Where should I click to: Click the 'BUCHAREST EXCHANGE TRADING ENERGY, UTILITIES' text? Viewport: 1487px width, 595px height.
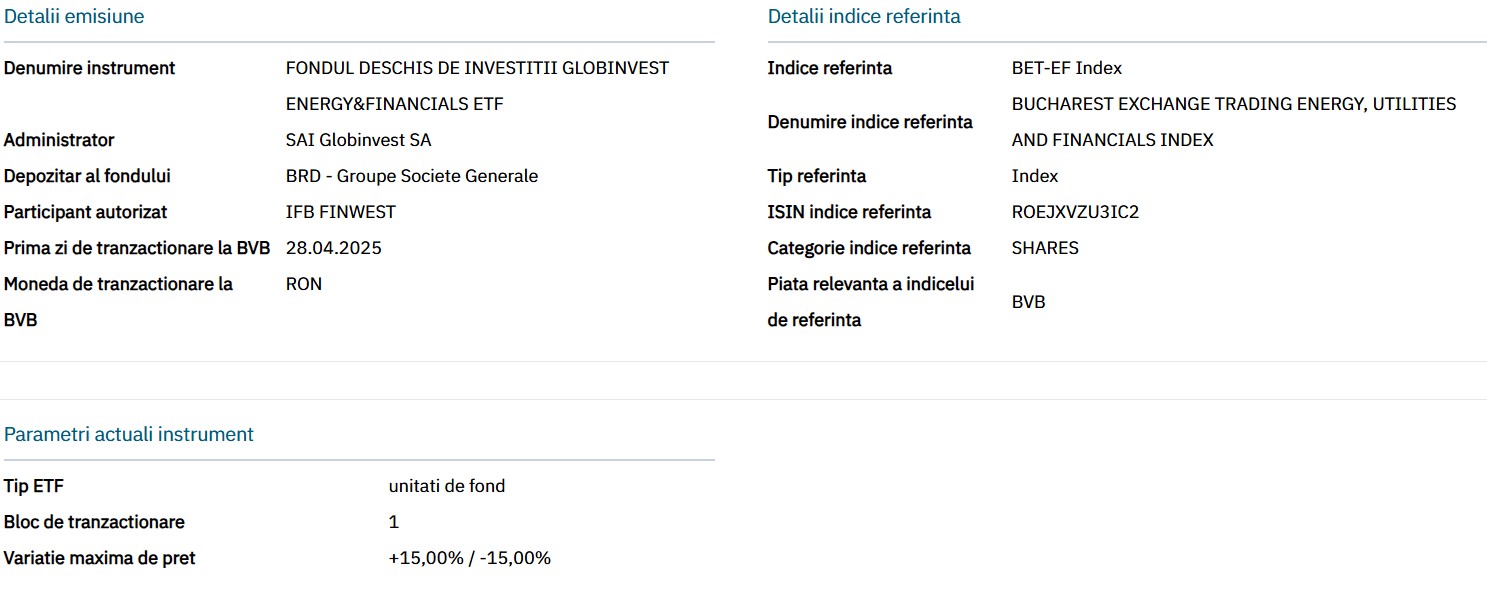1234,105
